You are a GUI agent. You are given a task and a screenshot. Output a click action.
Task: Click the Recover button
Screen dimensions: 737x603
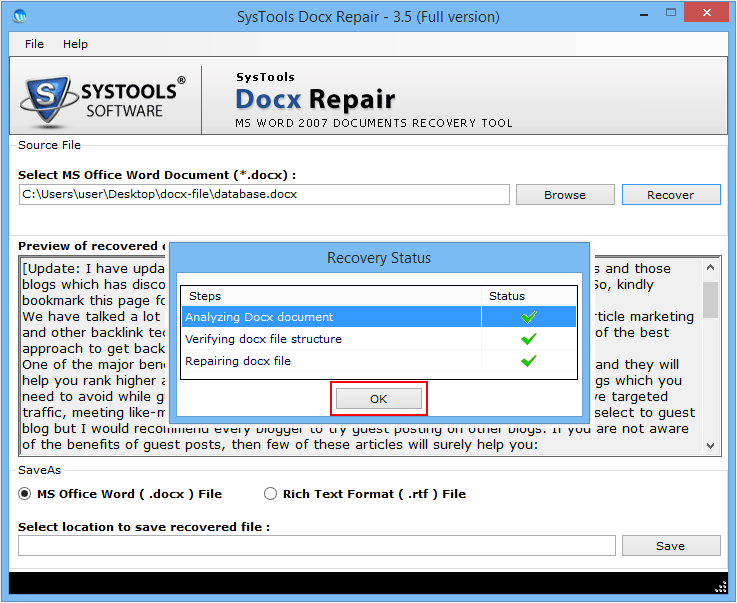(671, 195)
